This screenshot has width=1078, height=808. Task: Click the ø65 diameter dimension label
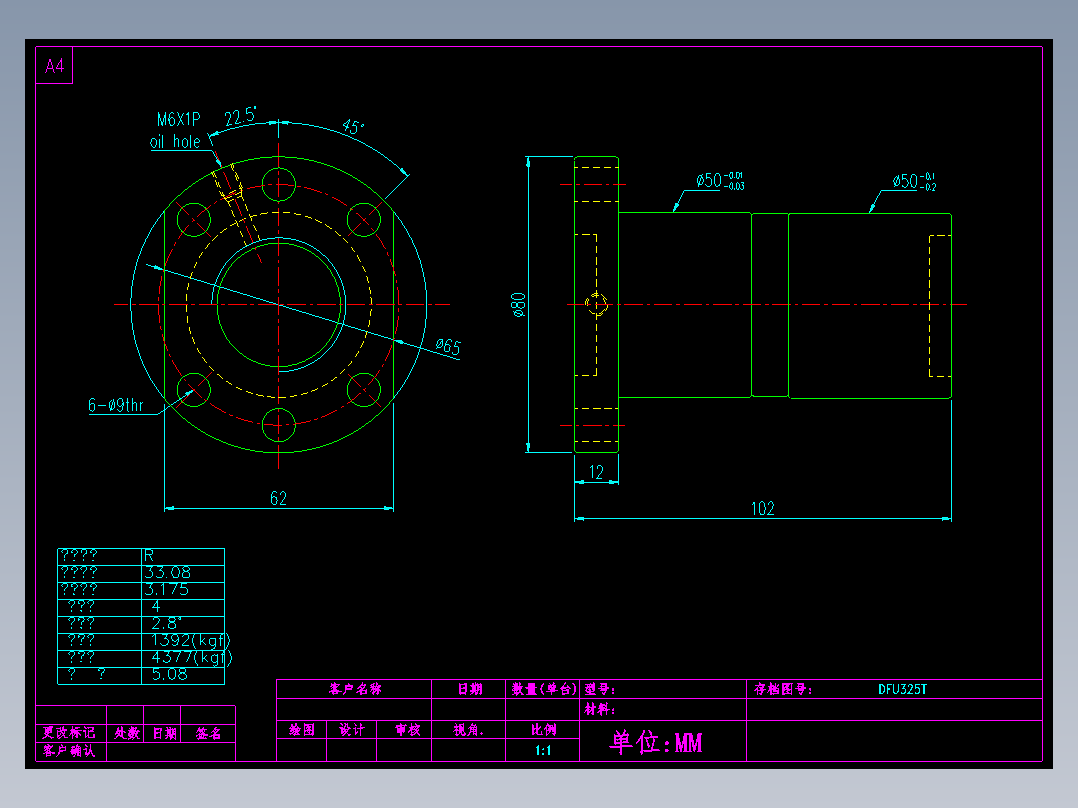(448, 346)
